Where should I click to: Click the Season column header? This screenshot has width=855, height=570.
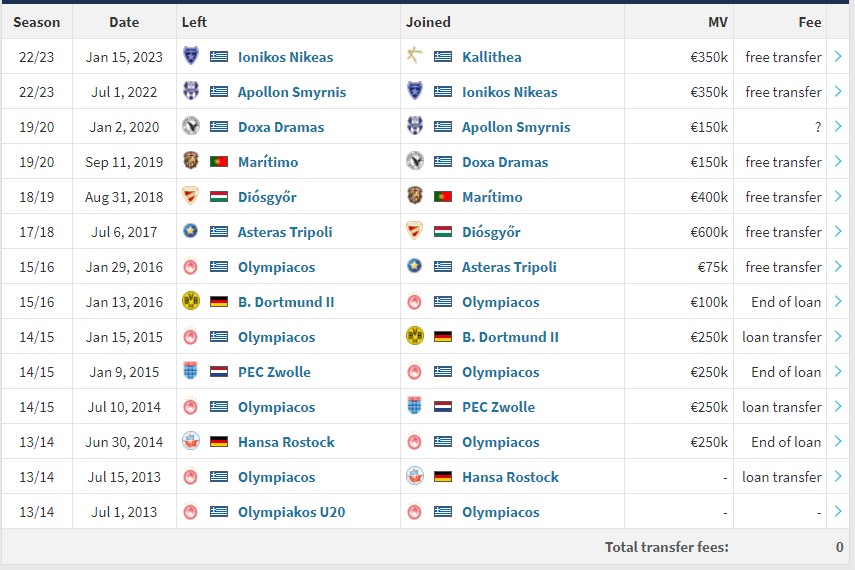37,22
